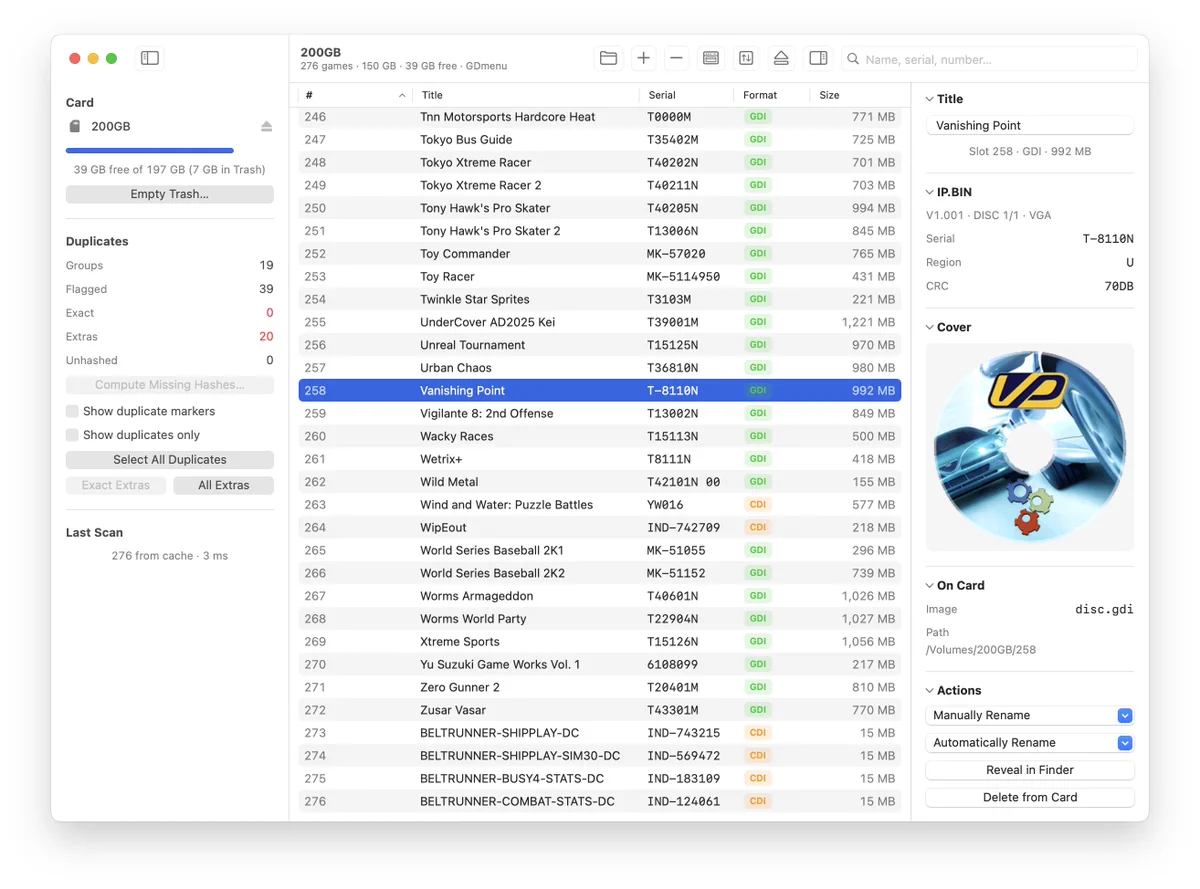Click the GDI badge for Wetrix+
Image resolution: width=1200 pixels, height=889 pixels.
point(758,459)
